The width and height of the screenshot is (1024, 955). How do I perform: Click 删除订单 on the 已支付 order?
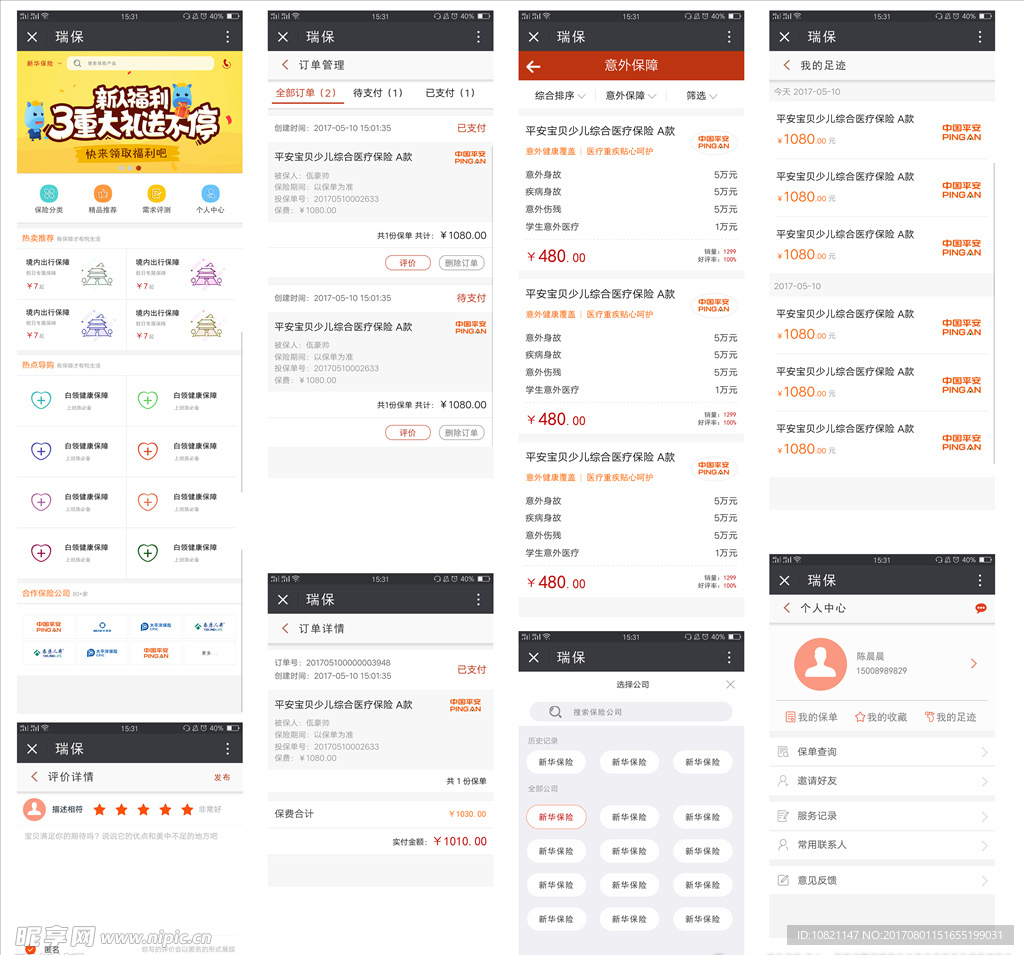pos(461,263)
